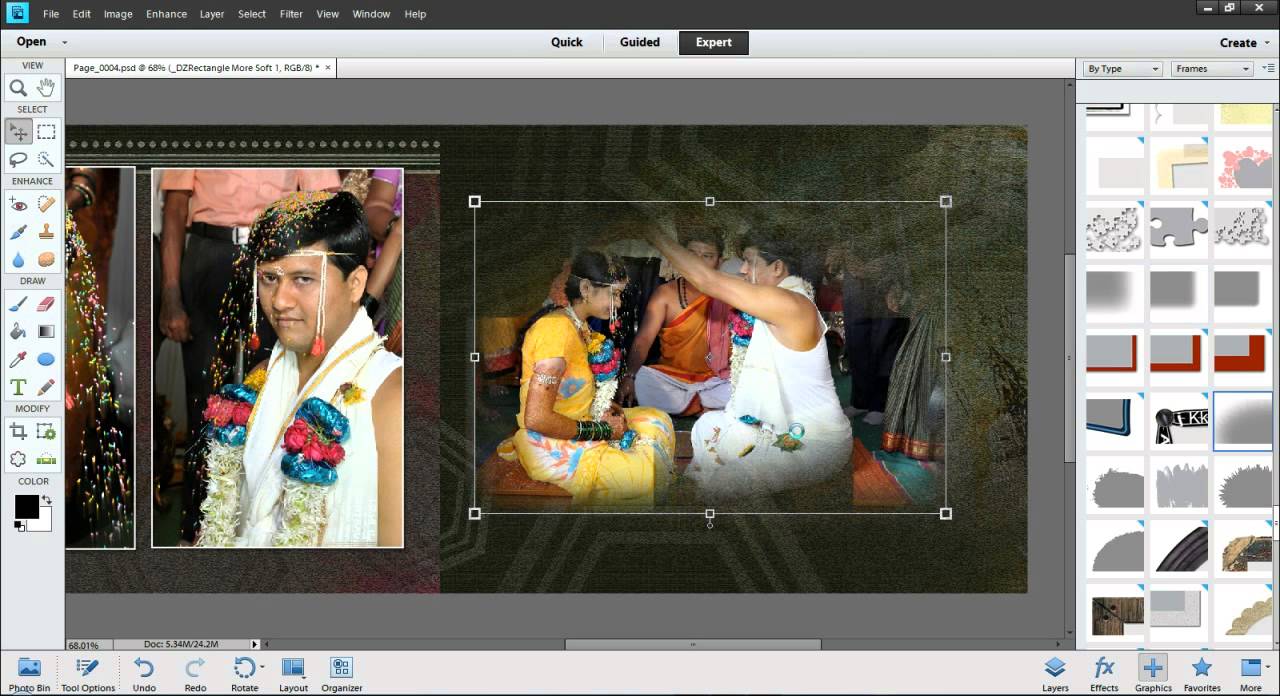The width and height of the screenshot is (1280, 696).
Task: Select the Ellipse shape tool
Action: [46, 359]
